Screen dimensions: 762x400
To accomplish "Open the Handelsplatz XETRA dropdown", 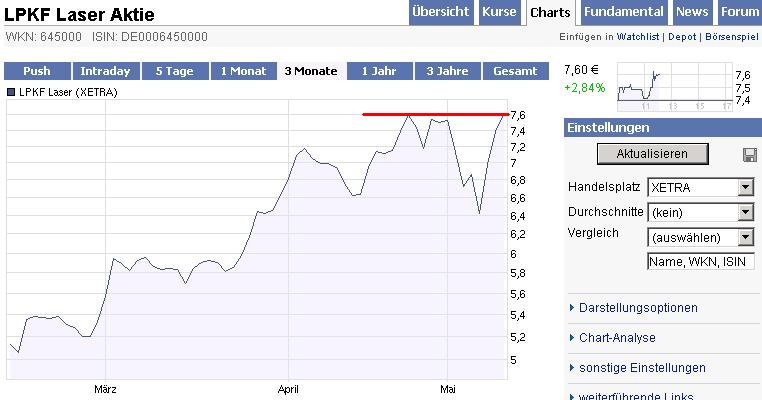I will (700, 187).
